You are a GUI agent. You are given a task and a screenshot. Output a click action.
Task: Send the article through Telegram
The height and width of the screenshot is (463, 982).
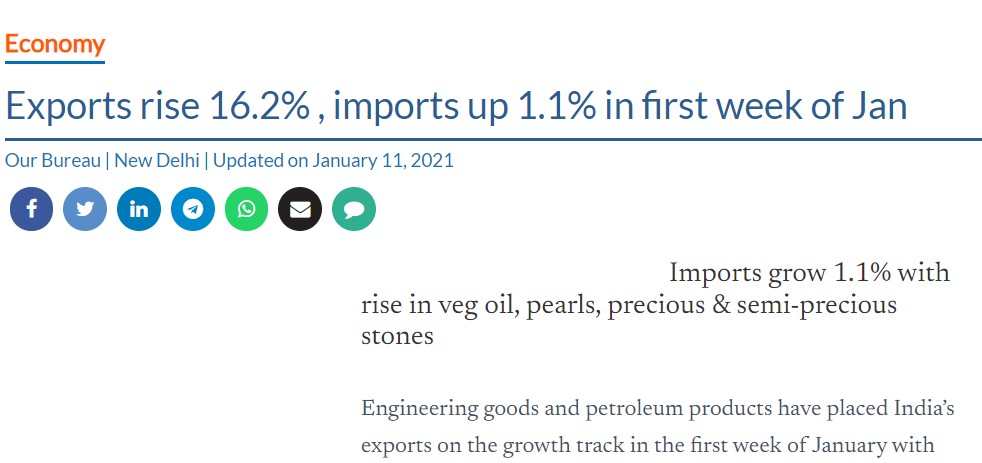click(193, 209)
